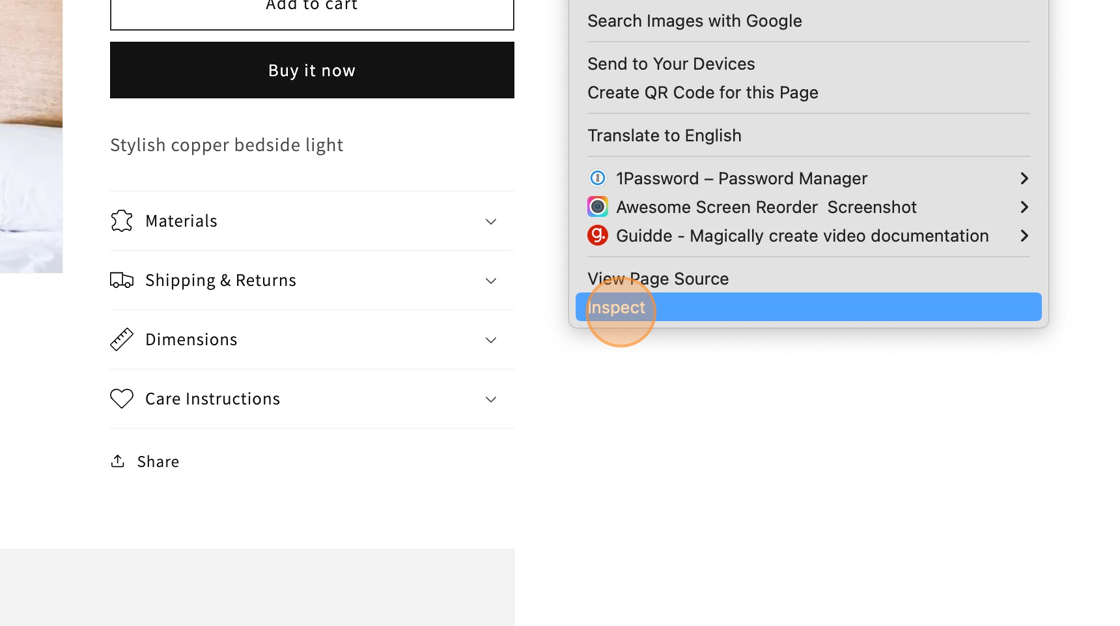The height and width of the screenshot is (626, 1120).
Task: Open the Guidde submenu arrow
Action: pyautogui.click(x=1024, y=235)
